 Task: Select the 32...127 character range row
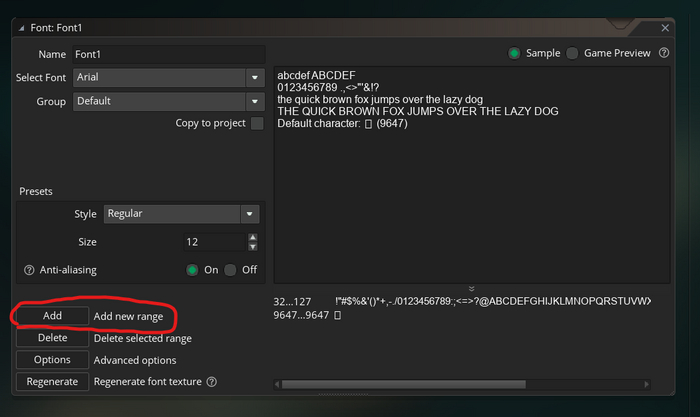[462, 301]
